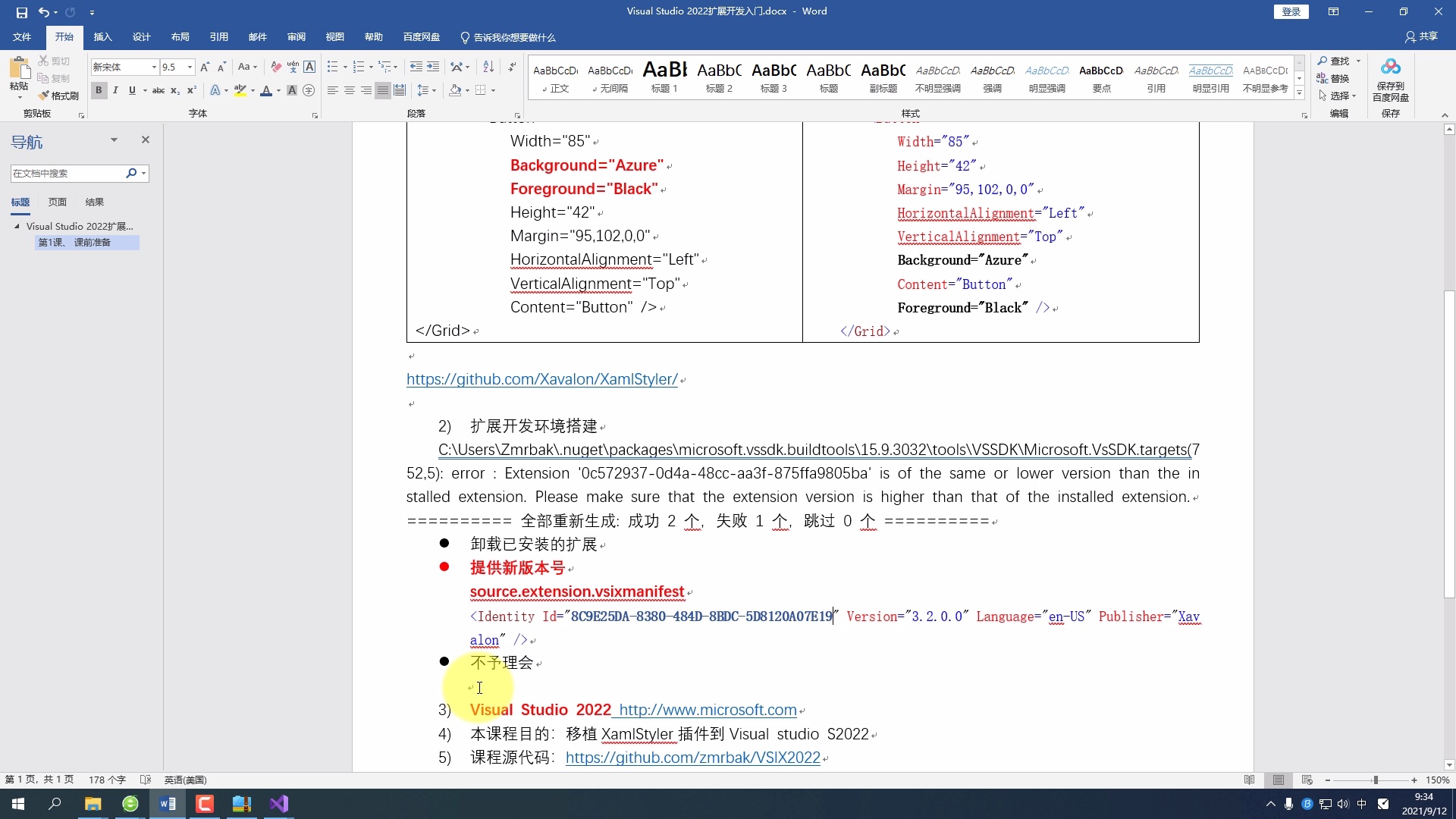Expand the styles gallery list
Viewport: 1456px width, 819px height.
click(1299, 93)
